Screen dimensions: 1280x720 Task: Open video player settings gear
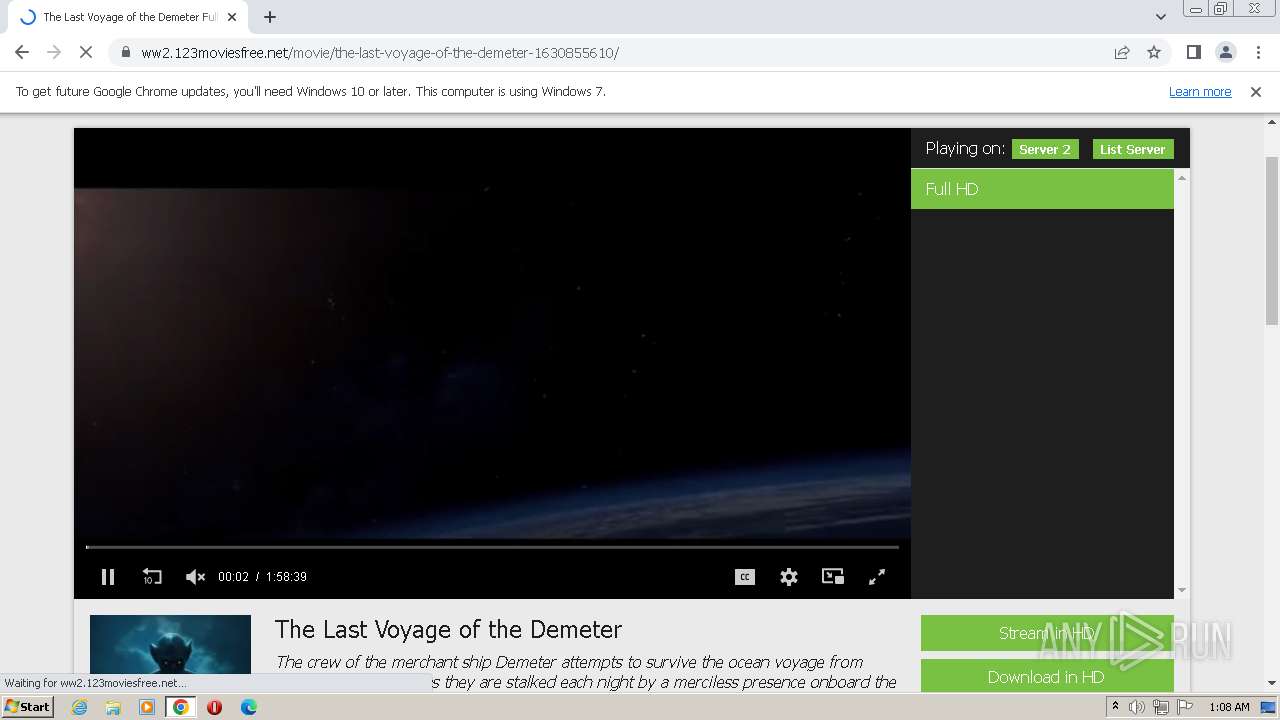789,577
